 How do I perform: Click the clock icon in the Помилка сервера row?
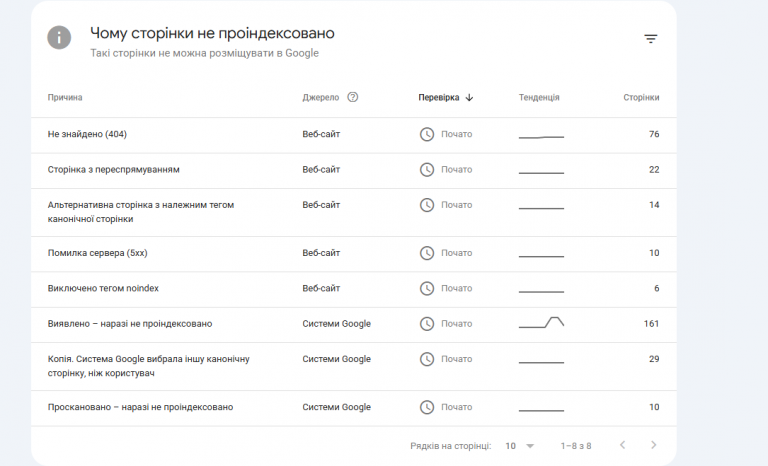point(427,253)
